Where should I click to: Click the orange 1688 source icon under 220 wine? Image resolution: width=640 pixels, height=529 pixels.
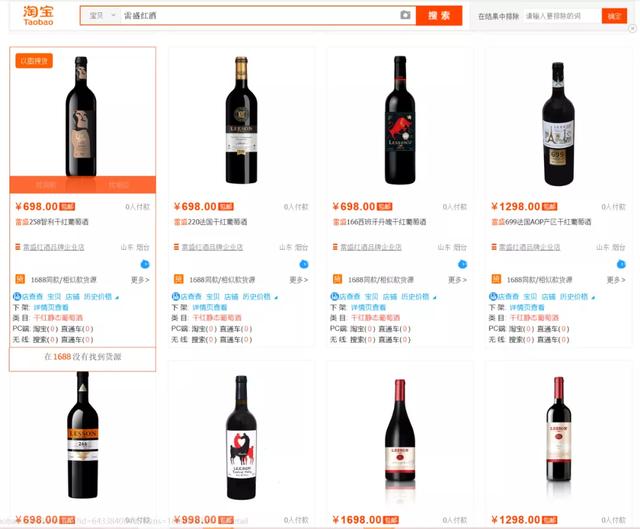[178, 279]
